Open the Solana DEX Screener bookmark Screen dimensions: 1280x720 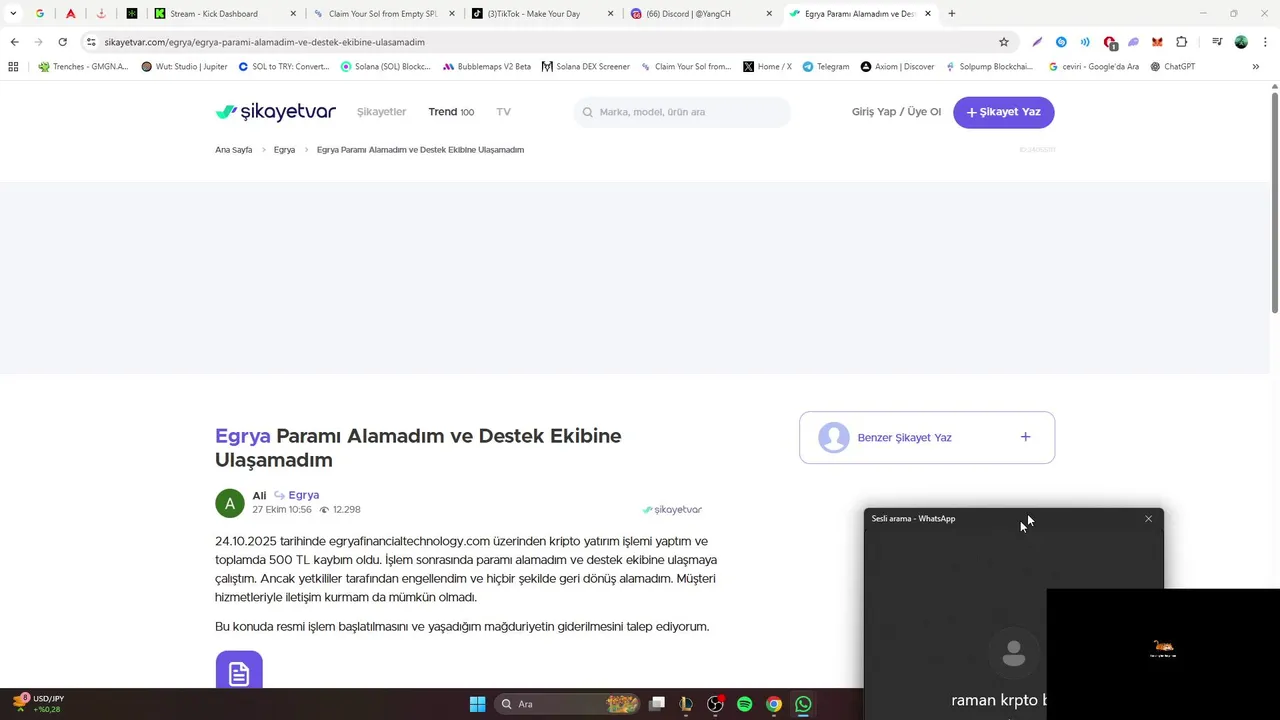(x=585, y=67)
